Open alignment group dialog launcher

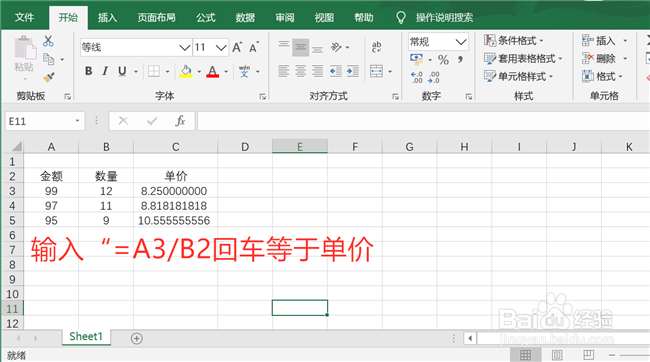395,96
